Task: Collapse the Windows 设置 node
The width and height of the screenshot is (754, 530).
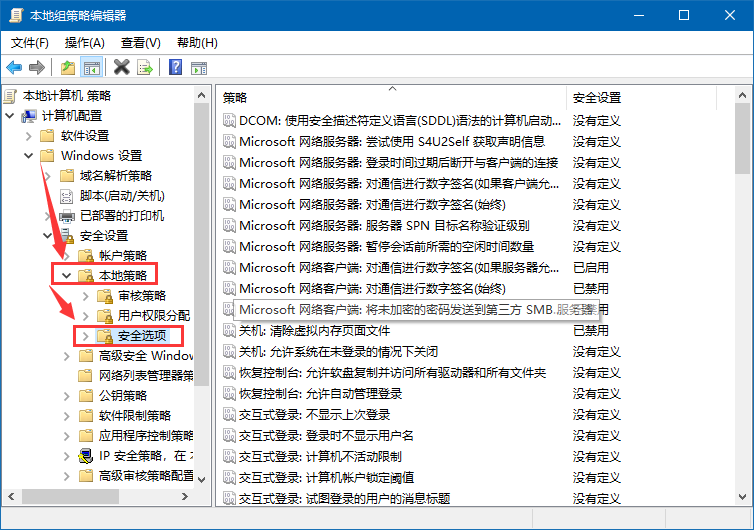Action: tap(28, 155)
